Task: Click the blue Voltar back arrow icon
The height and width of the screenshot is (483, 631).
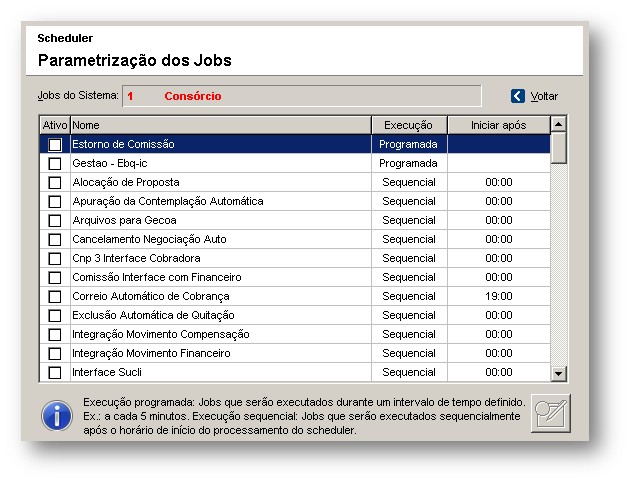Action: (x=518, y=96)
